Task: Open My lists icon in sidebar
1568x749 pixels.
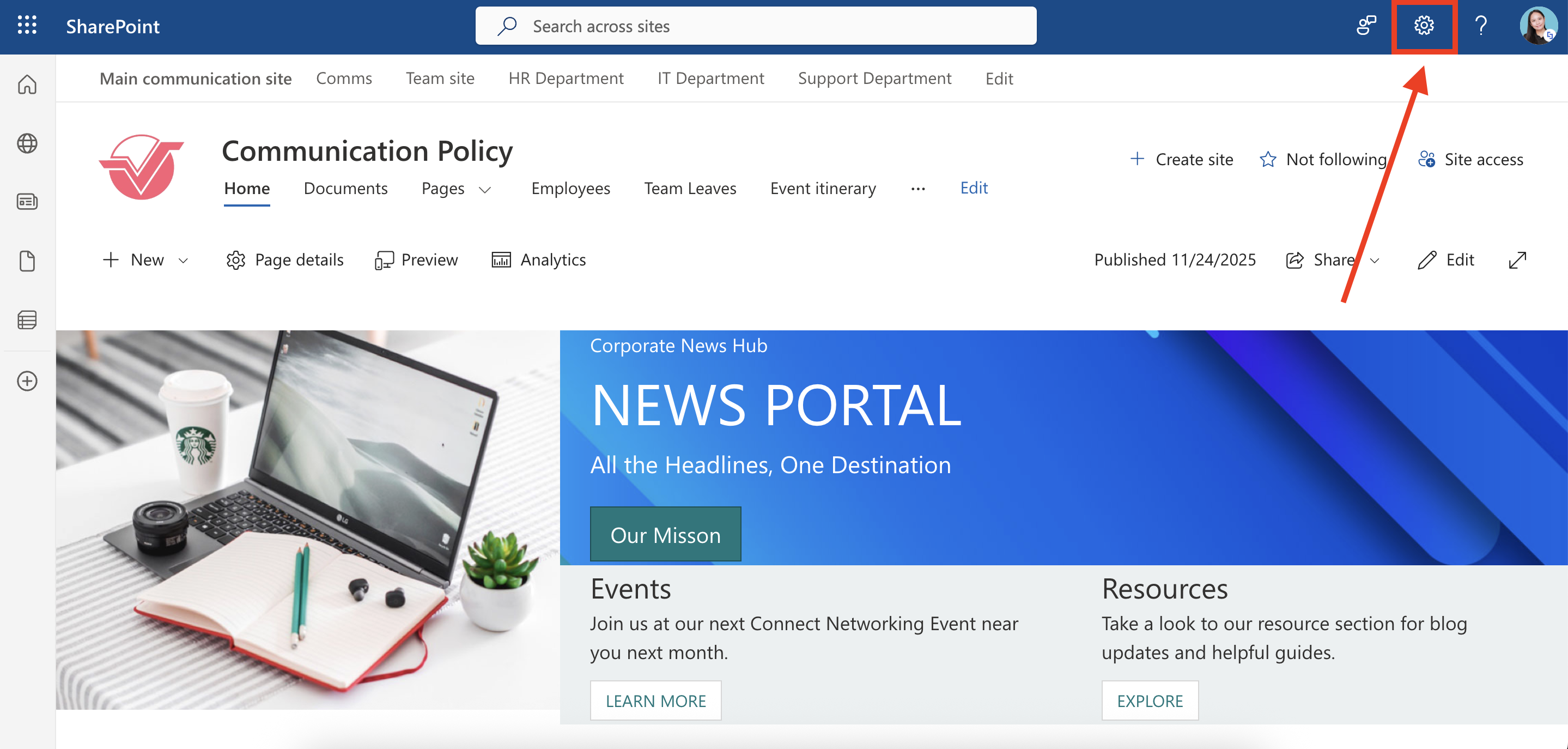Action: click(27, 319)
